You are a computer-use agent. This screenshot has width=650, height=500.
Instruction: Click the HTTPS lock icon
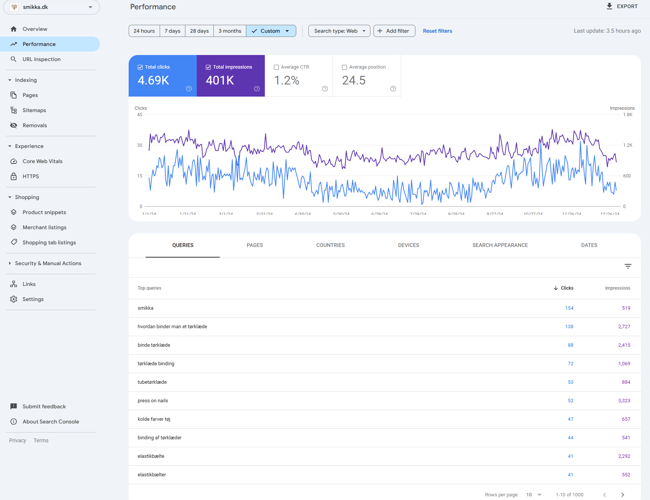14,176
